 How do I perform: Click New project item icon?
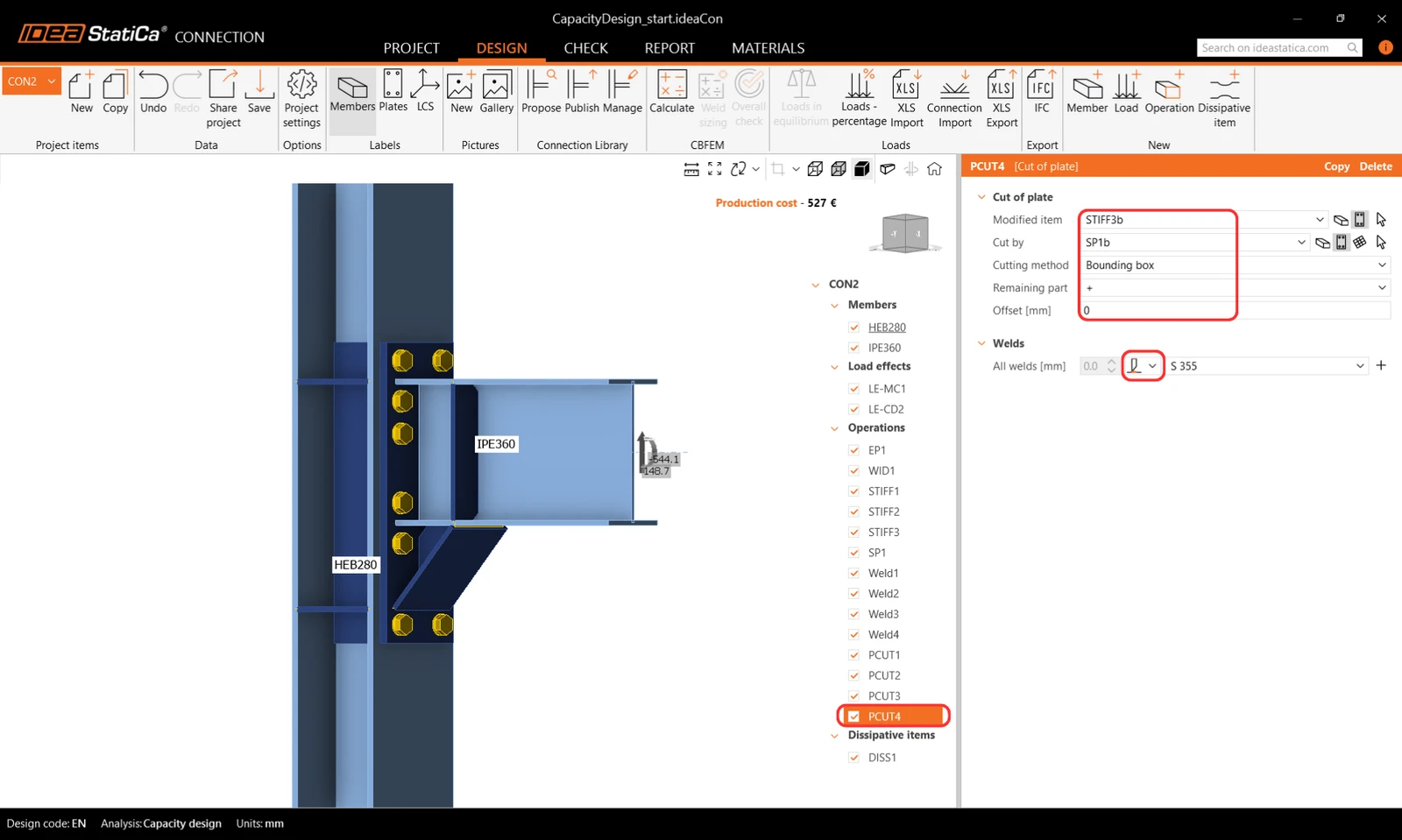coord(81,92)
